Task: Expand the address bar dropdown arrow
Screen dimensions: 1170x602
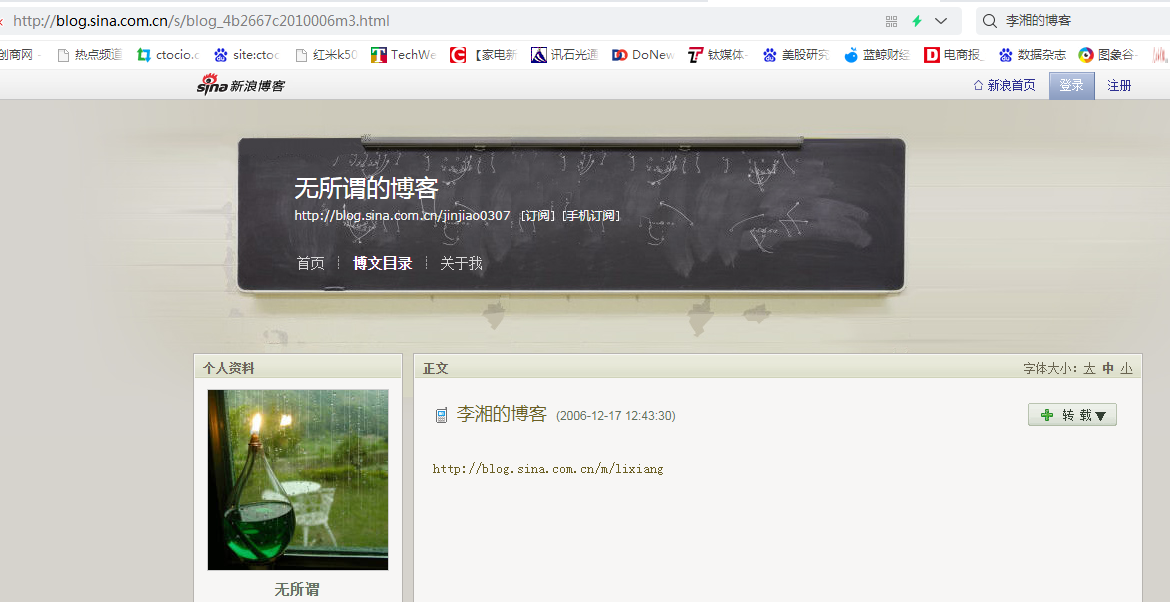Action: [941, 21]
